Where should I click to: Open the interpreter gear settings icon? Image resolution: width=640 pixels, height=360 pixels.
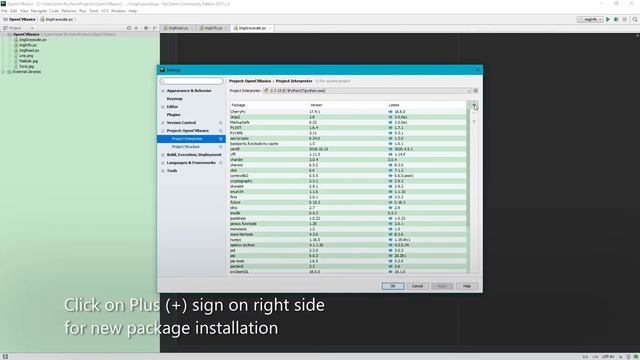pyautogui.click(x=476, y=91)
